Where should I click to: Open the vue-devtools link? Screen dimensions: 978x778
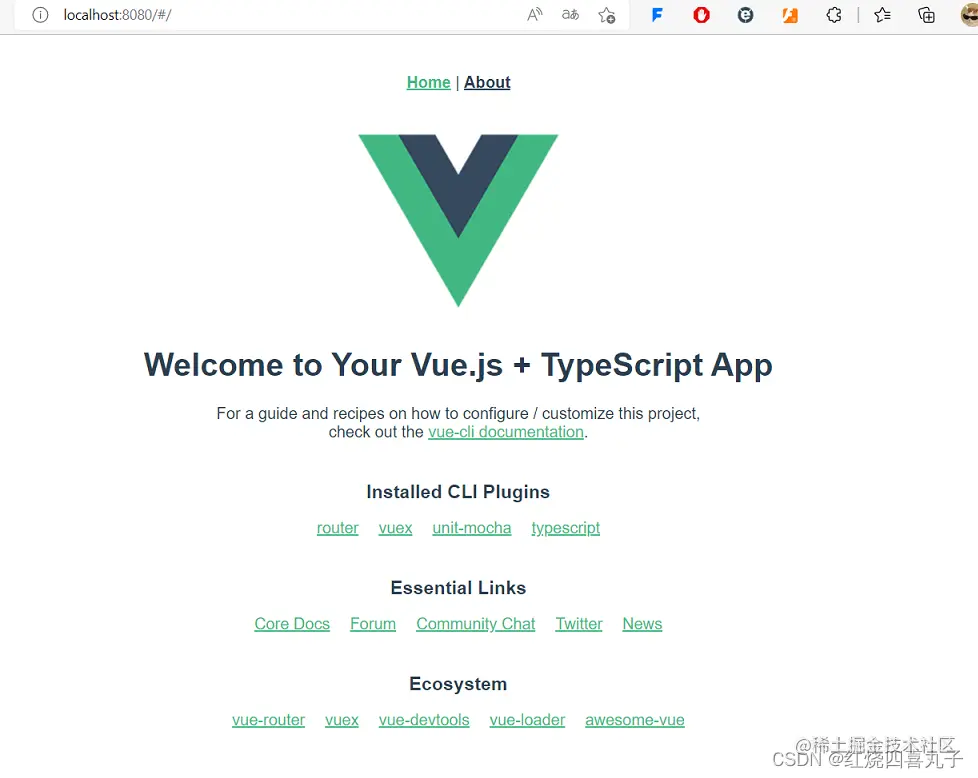[x=424, y=720]
